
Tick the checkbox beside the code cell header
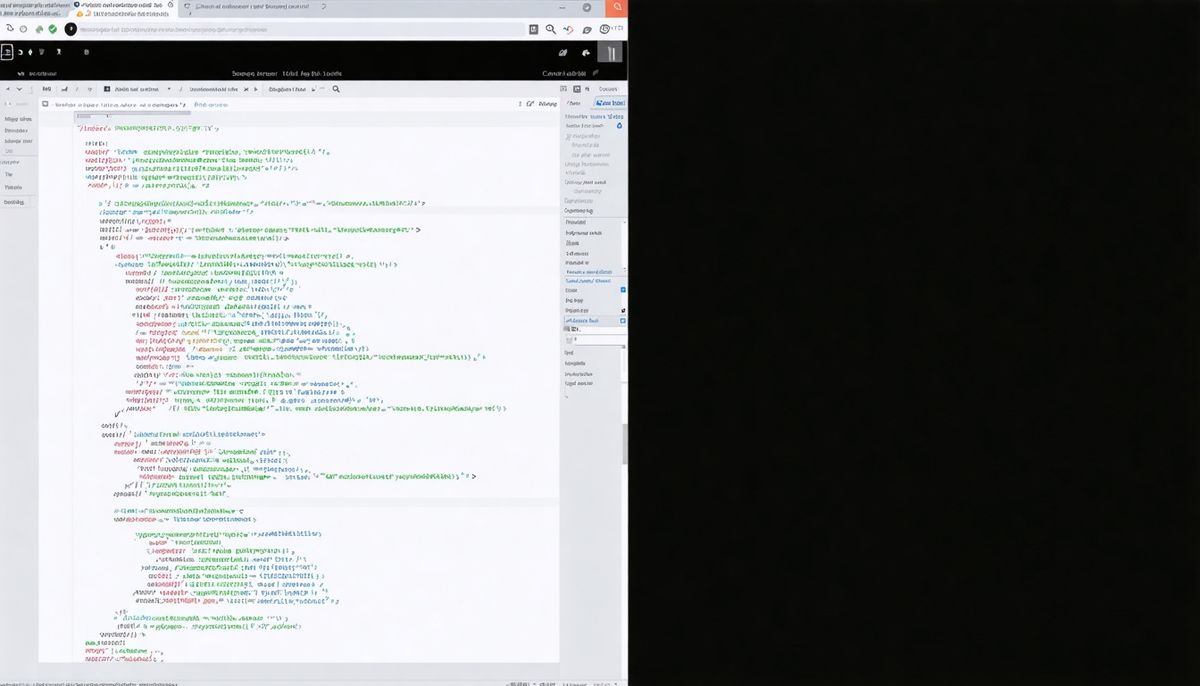[43, 103]
